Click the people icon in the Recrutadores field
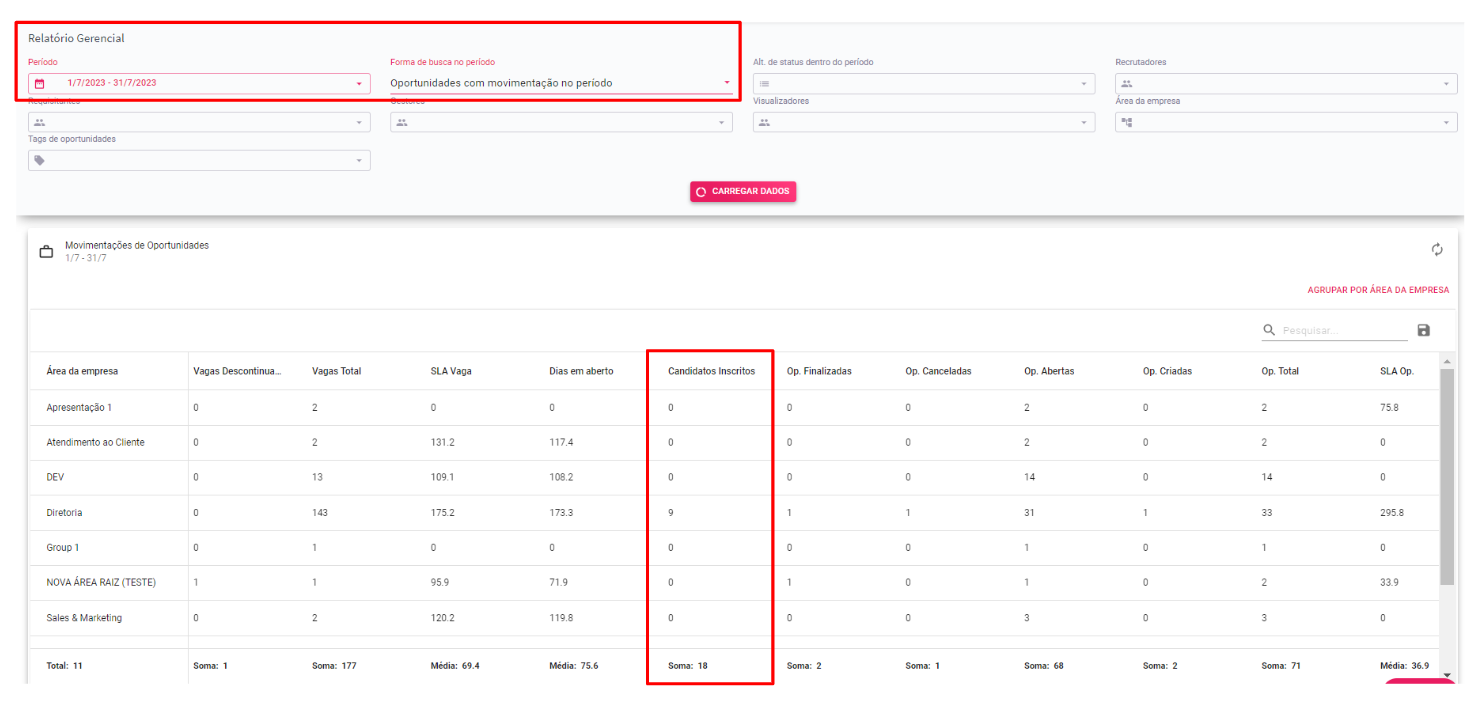Screen dimensions: 1477x715 point(1127,84)
